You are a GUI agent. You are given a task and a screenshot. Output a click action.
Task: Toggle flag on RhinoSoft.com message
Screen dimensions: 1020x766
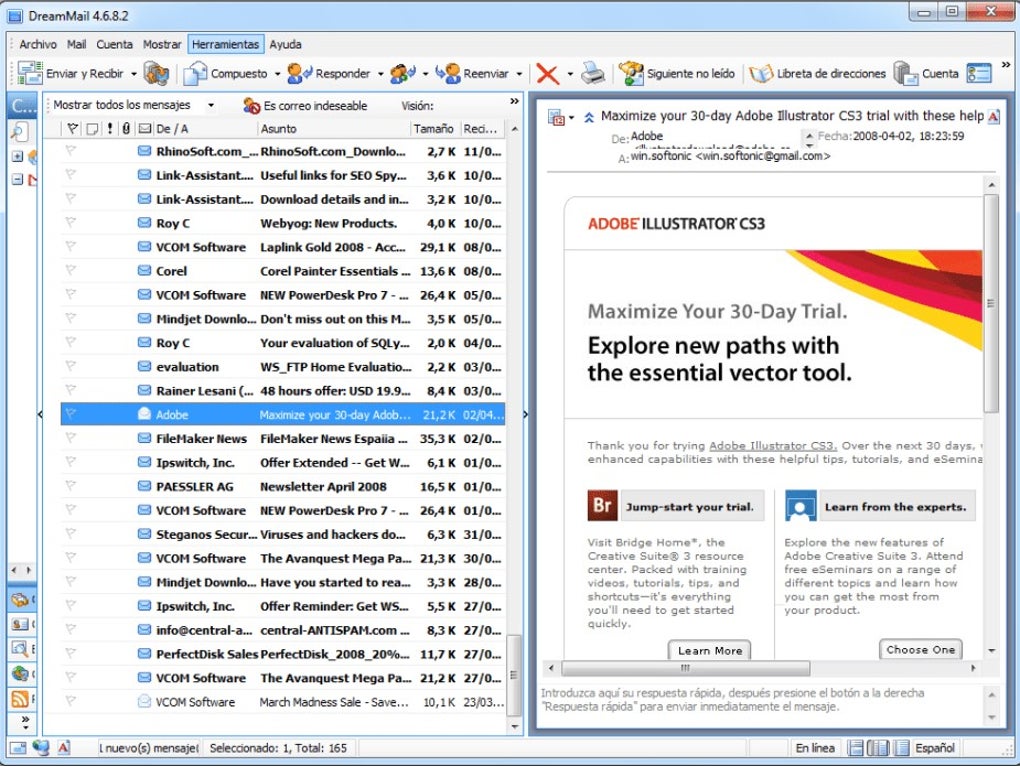(x=71, y=151)
